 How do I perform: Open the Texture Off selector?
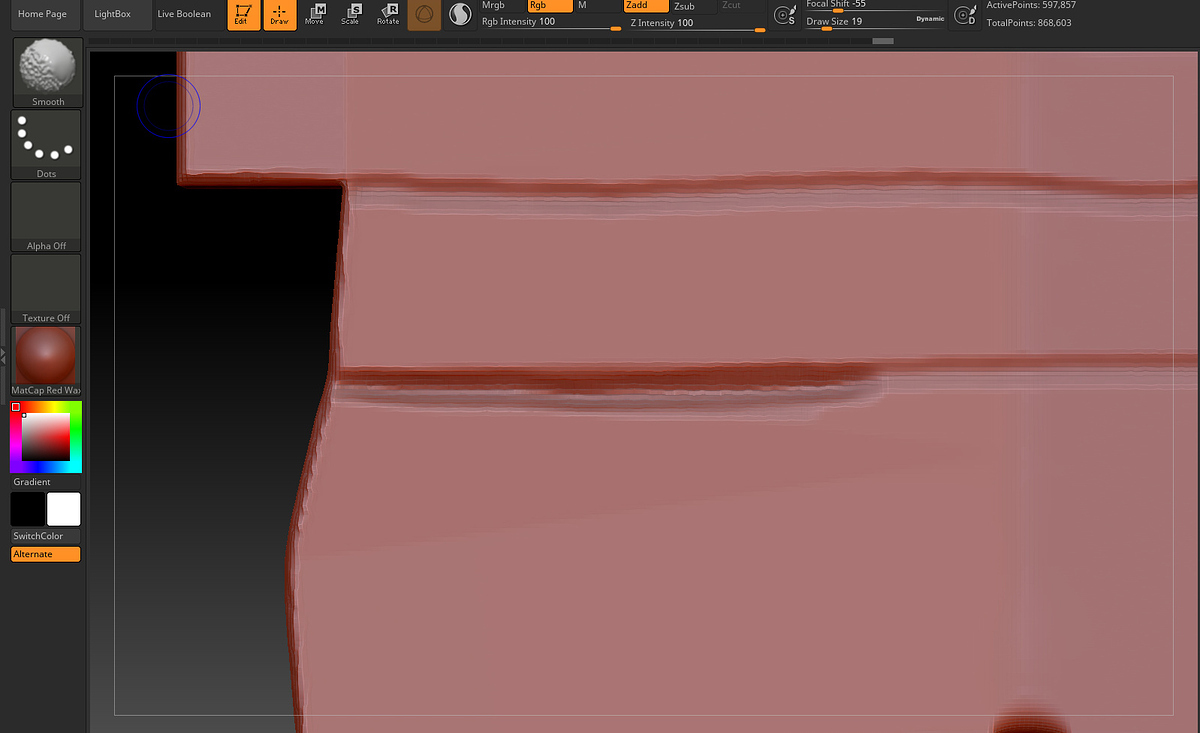(46, 289)
